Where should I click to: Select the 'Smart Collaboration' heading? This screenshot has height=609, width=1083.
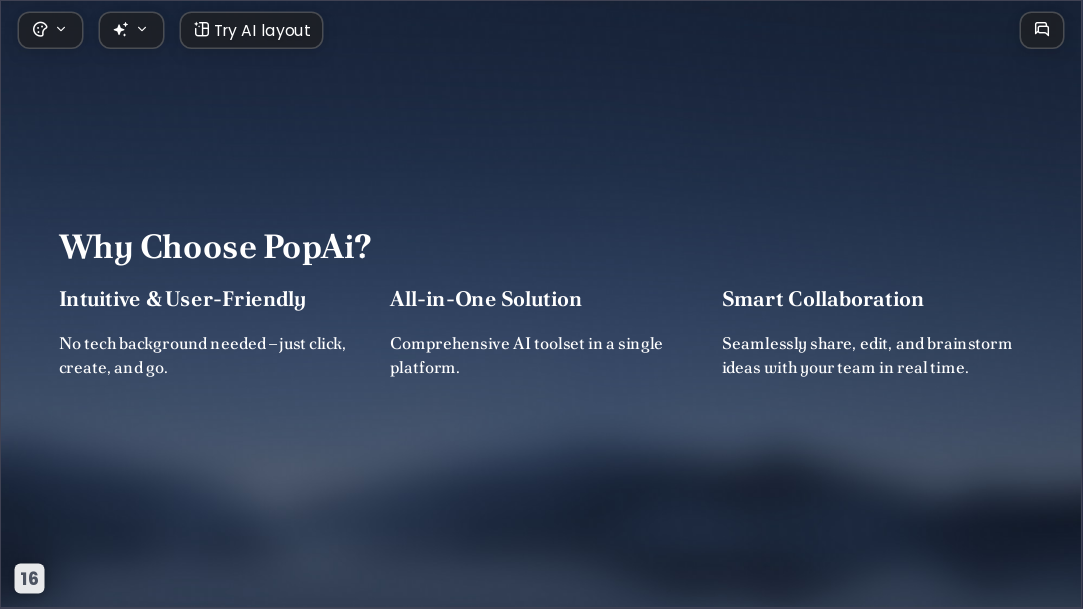[x=823, y=299]
